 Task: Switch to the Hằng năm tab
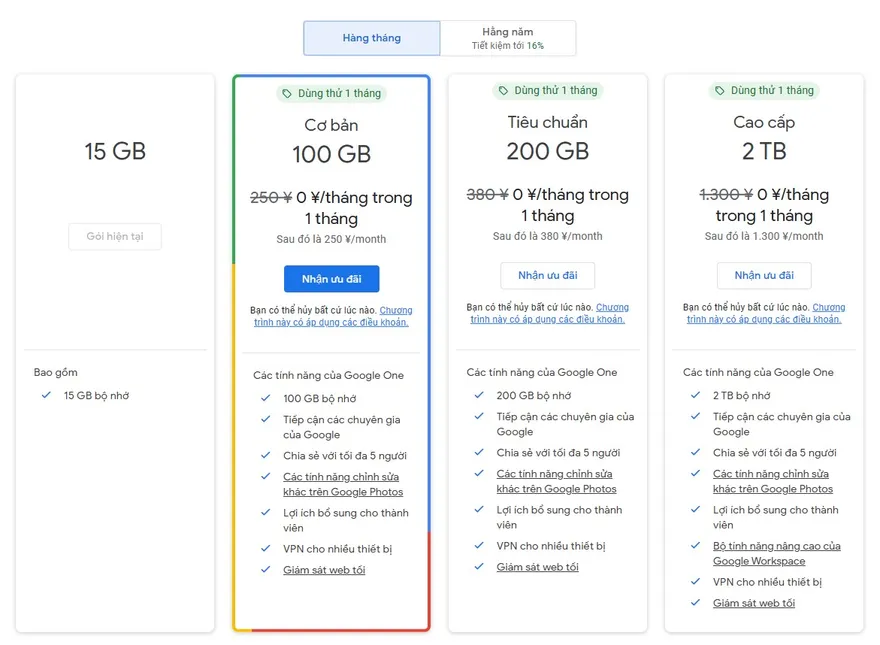(x=508, y=37)
